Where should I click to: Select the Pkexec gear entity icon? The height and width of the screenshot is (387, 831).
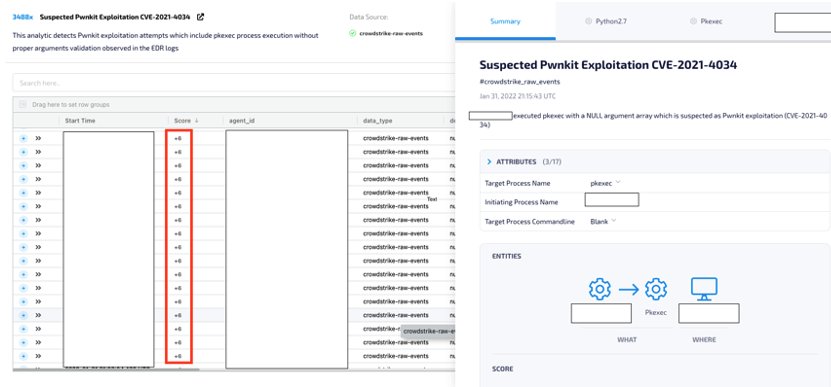pos(656,289)
